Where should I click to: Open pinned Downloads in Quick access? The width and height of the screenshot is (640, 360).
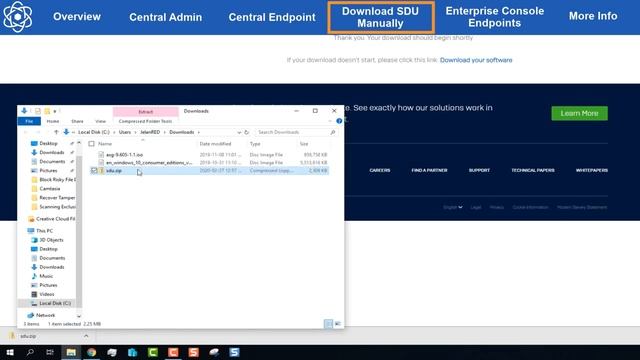(x=51, y=152)
